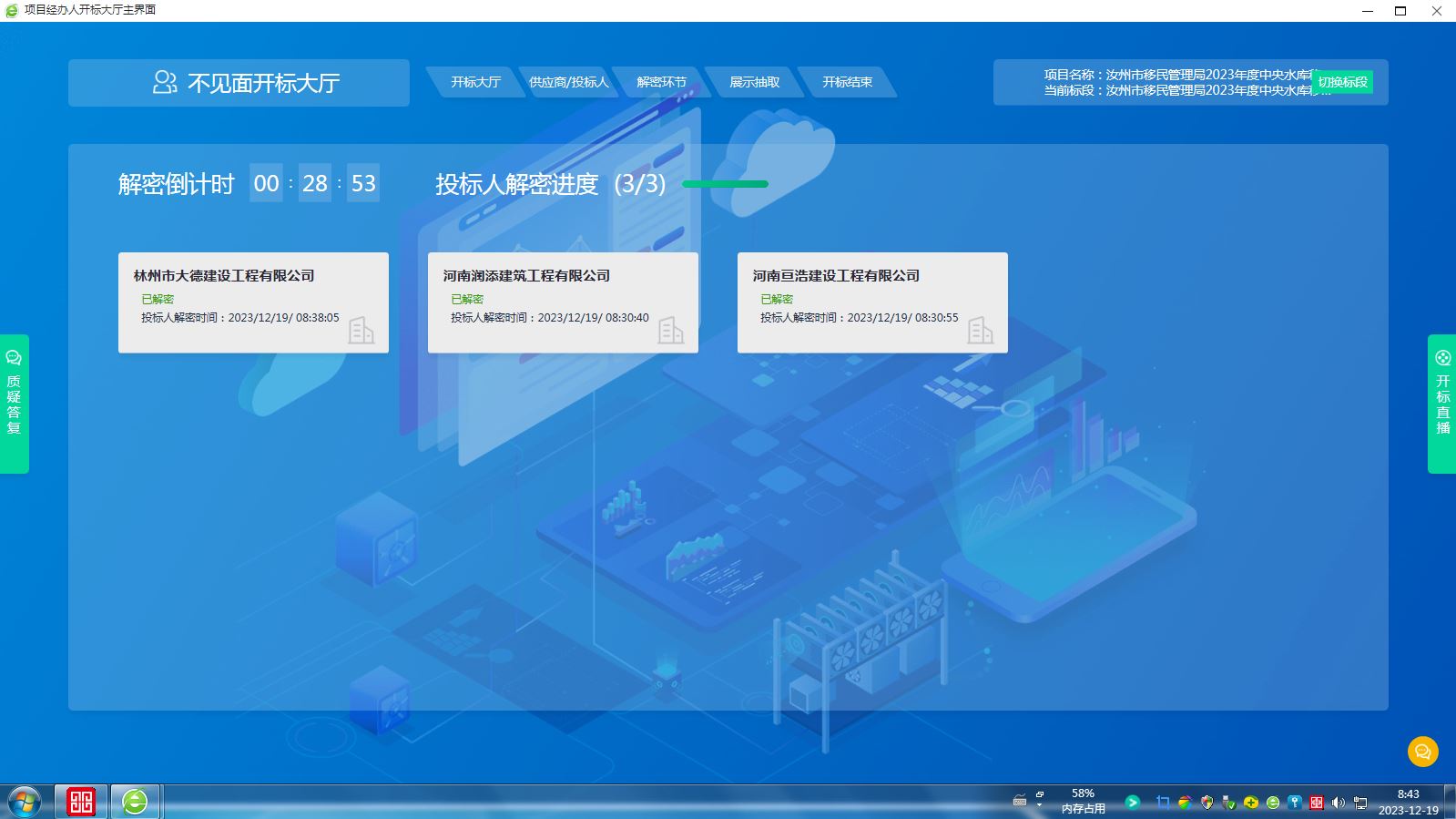Open the green 360 browser in taskbar

(x=135, y=802)
